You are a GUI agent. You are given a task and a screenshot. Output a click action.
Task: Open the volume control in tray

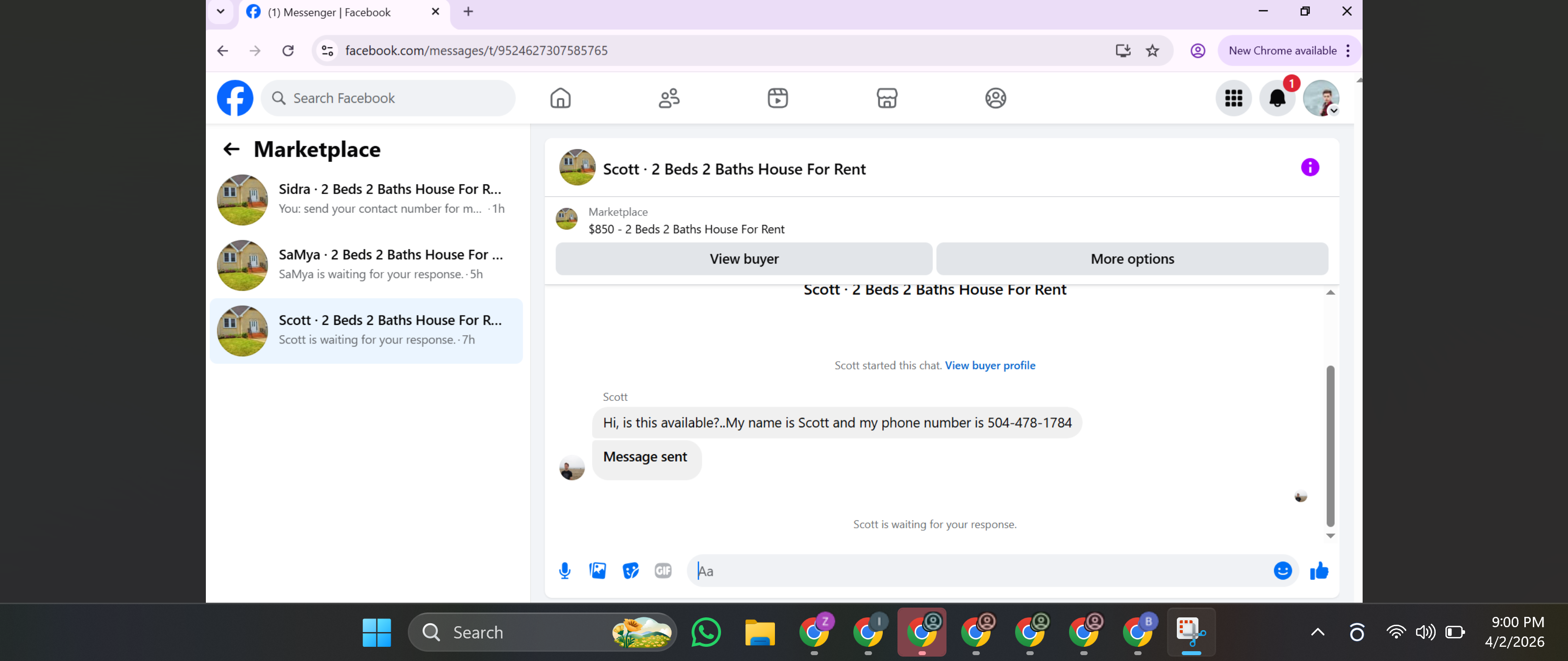(x=1424, y=633)
